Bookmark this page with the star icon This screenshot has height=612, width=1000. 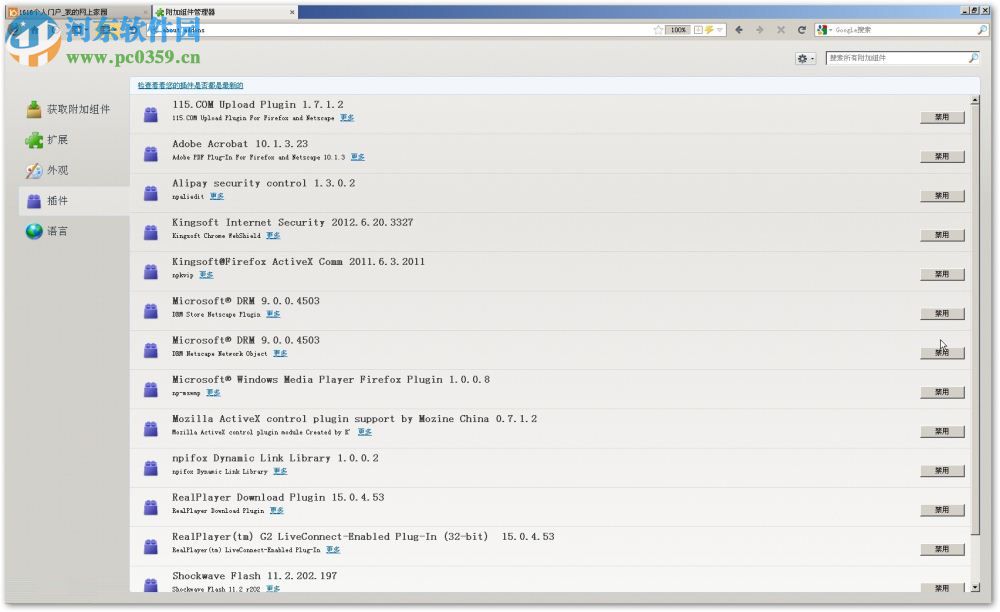point(658,30)
